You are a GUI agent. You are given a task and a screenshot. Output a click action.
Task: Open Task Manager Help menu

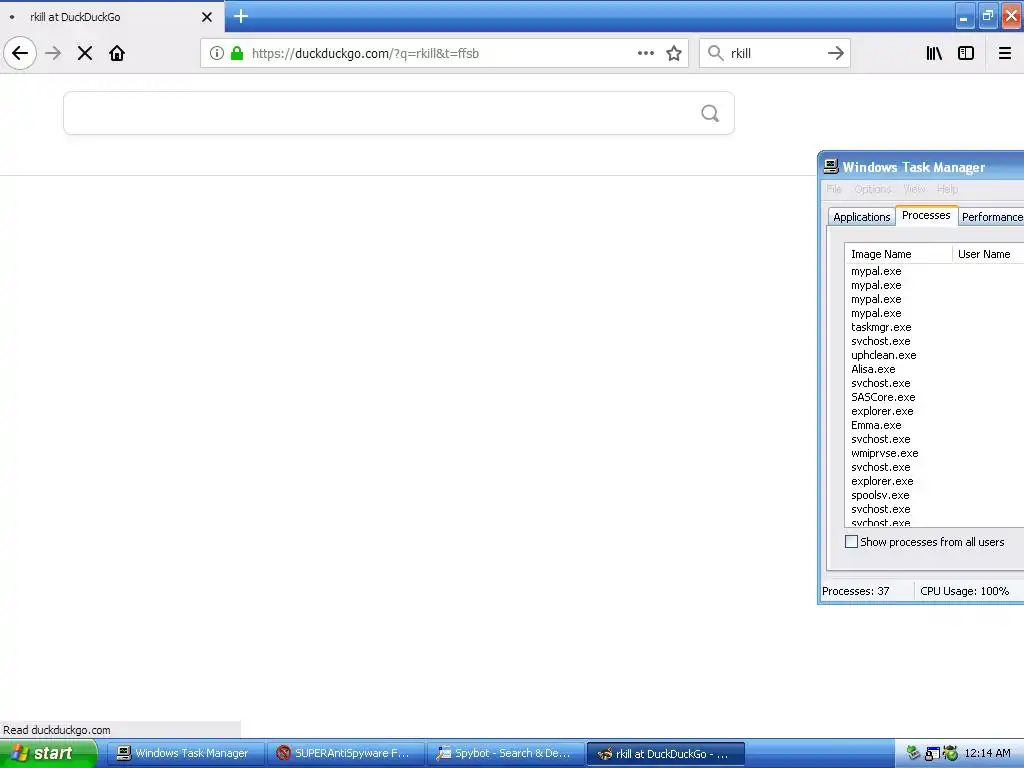948,189
